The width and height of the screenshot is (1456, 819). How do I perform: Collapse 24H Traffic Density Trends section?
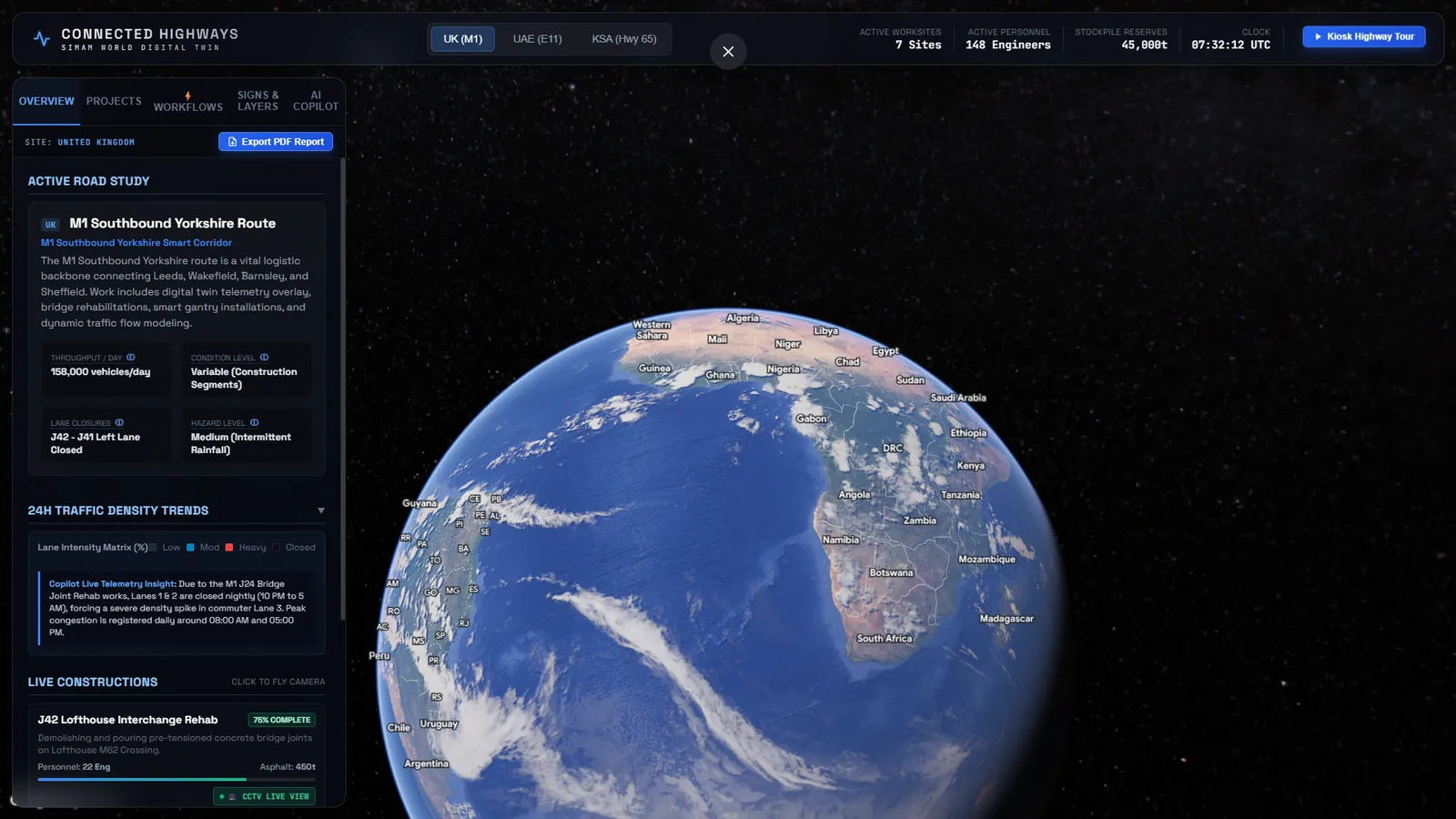321,511
